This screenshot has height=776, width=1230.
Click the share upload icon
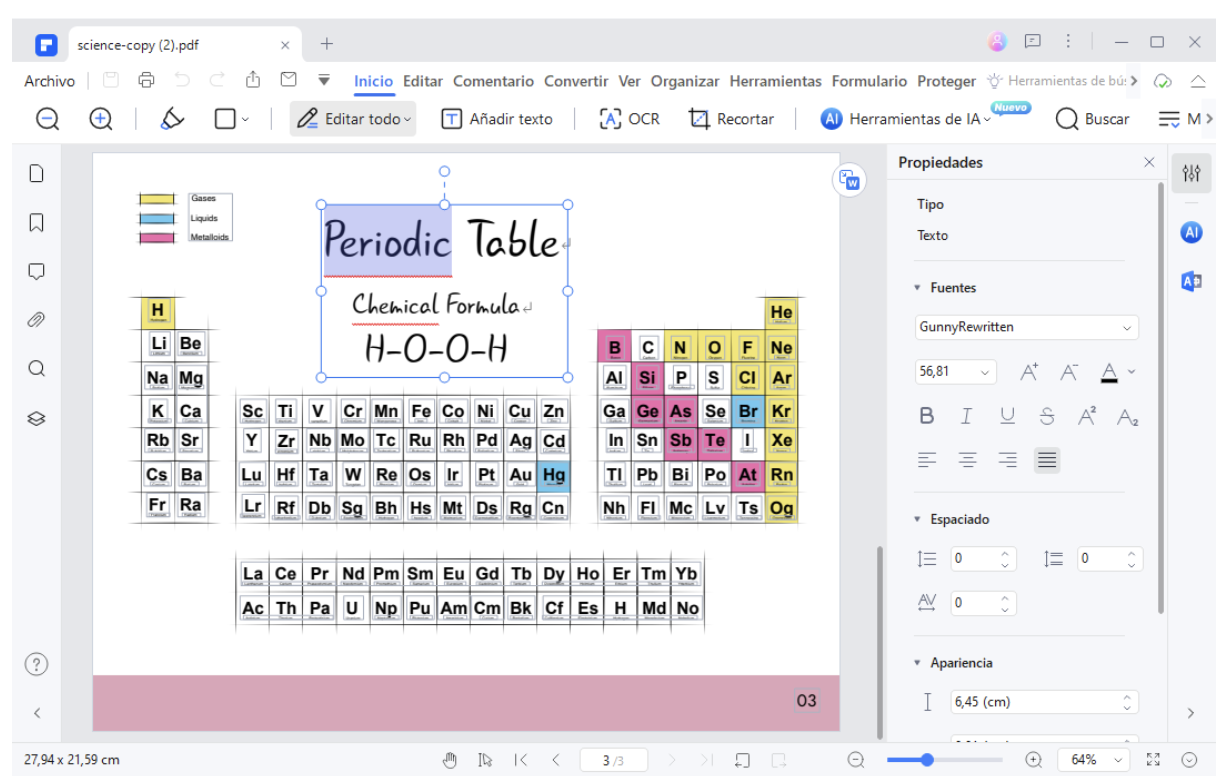click(x=253, y=81)
